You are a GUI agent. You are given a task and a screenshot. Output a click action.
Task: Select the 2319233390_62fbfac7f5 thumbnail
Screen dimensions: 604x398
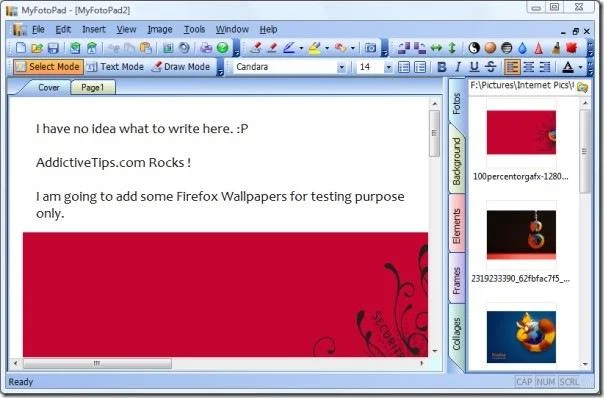click(x=521, y=234)
